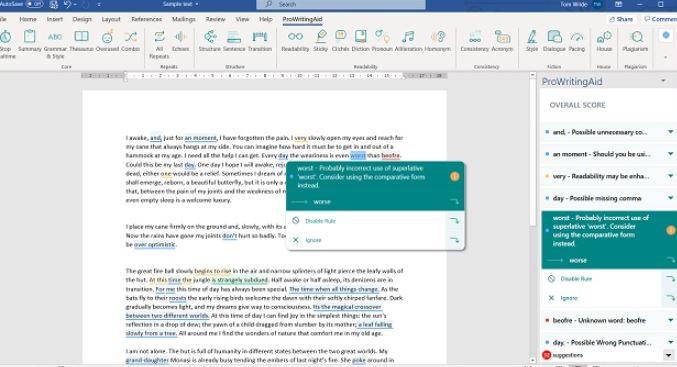Open the Transition report
The width and height of the screenshot is (677, 367).
(260, 41)
